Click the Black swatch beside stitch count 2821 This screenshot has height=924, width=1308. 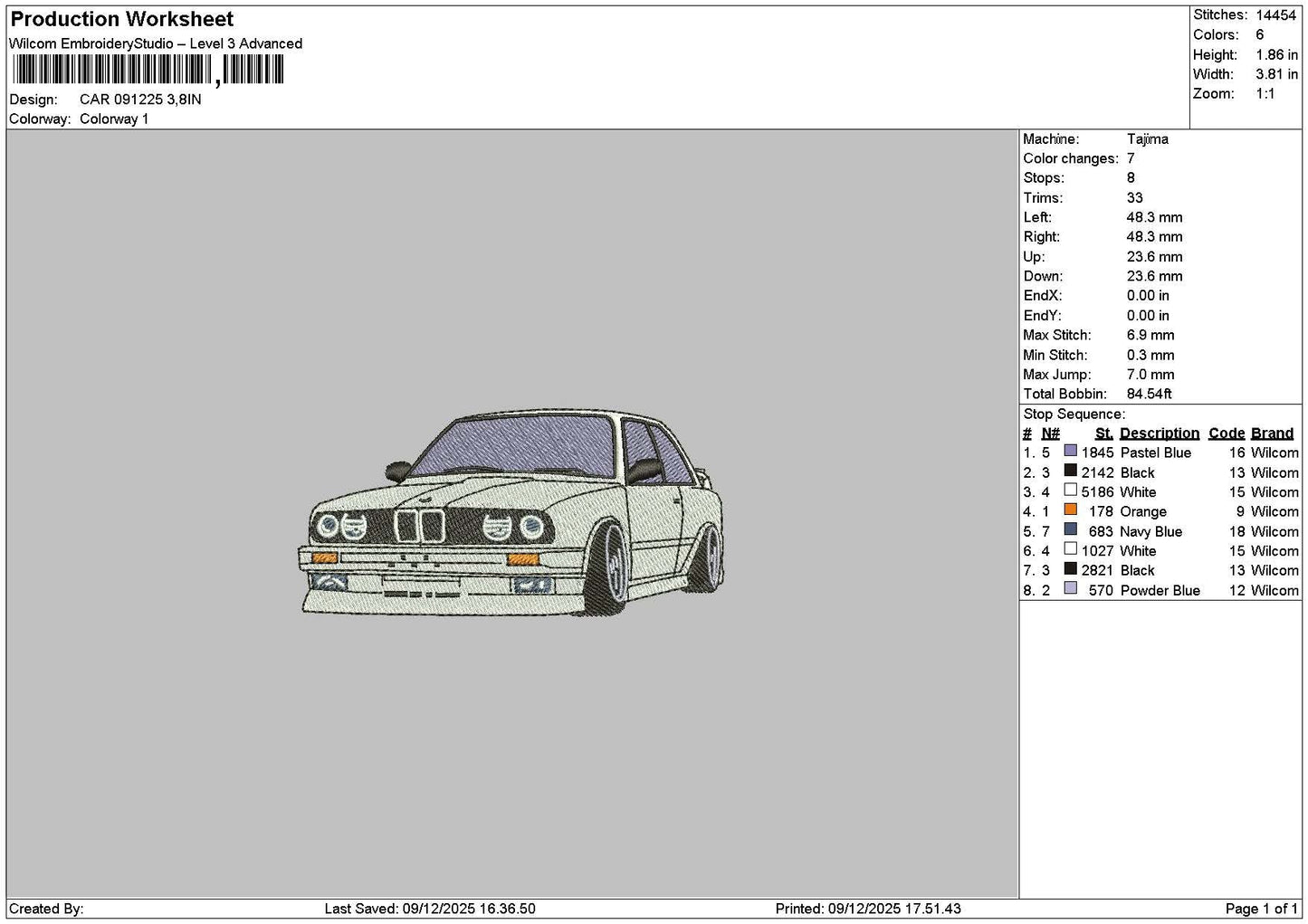tap(1070, 568)
